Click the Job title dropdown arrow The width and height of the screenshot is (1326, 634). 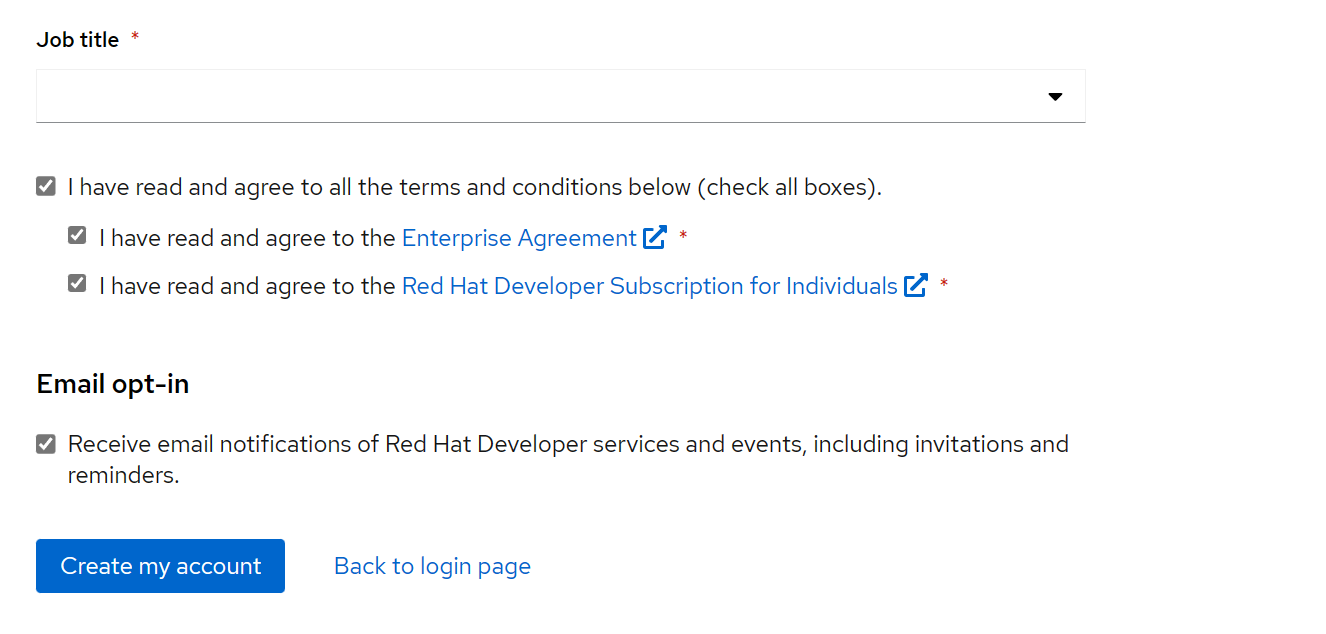[x=1054, y=97]
